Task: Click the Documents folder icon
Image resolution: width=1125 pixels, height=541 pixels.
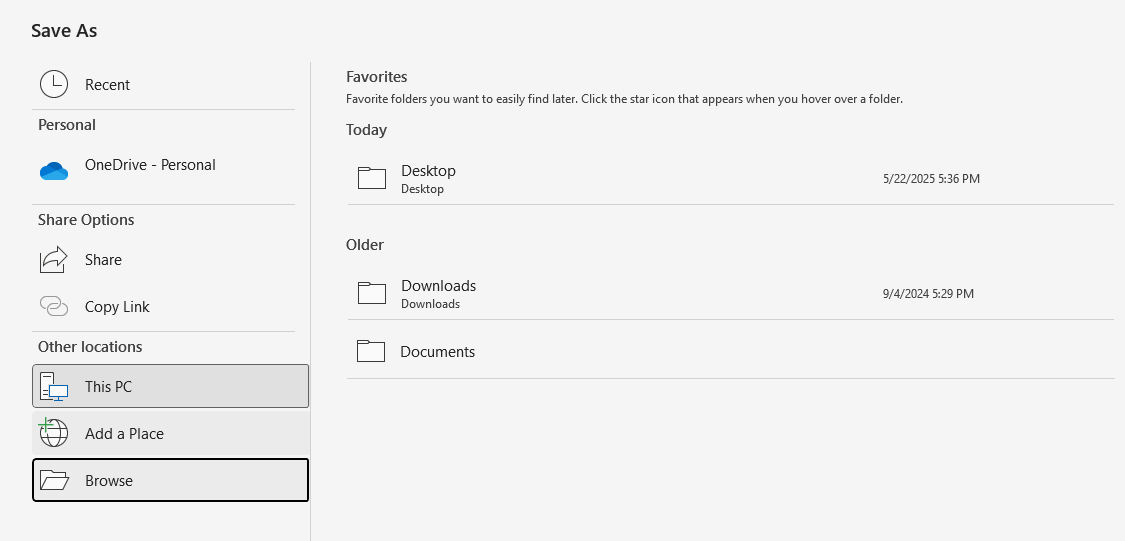Action: coord(371,351)
